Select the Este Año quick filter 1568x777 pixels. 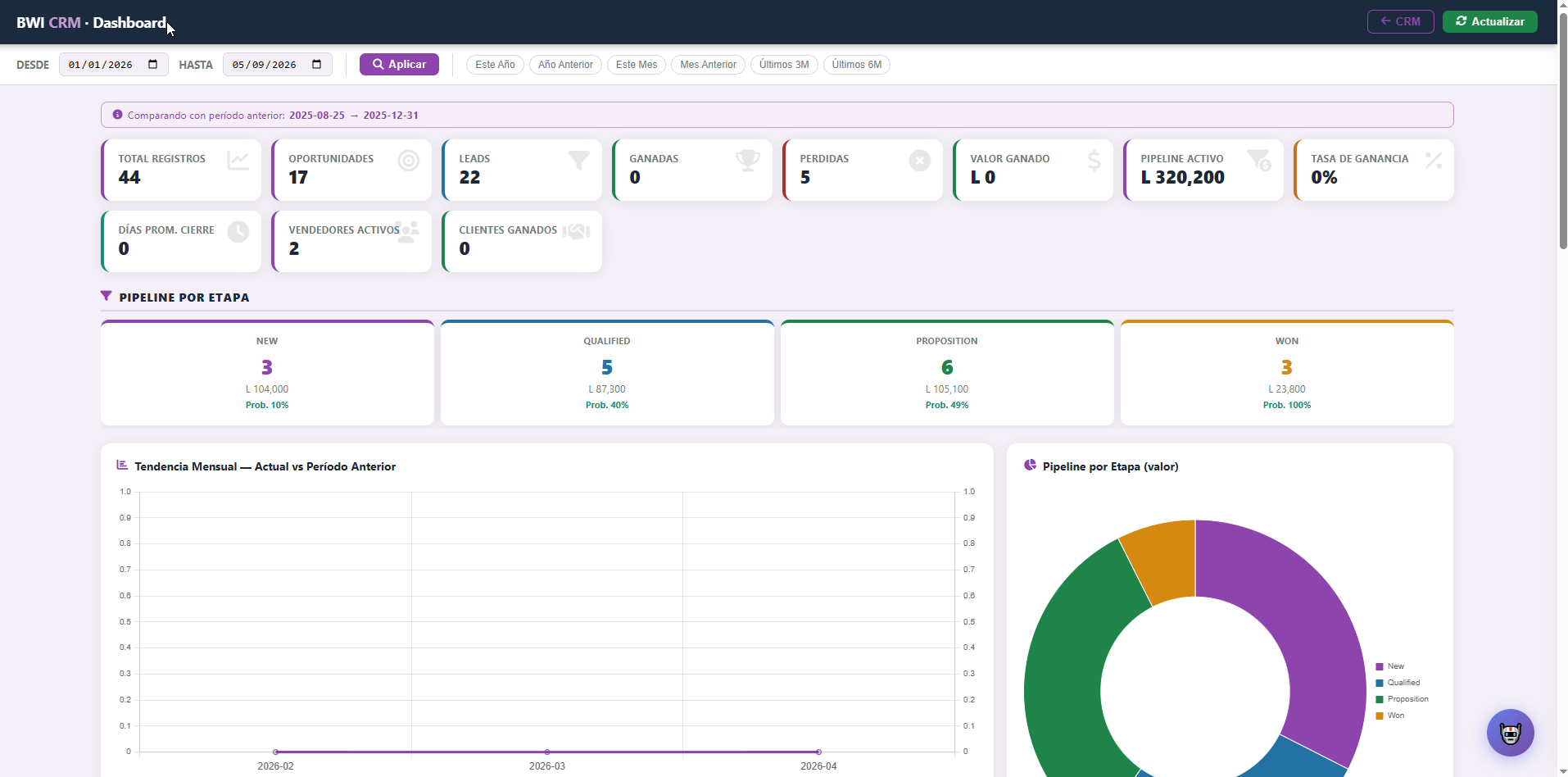coord(495,65)
